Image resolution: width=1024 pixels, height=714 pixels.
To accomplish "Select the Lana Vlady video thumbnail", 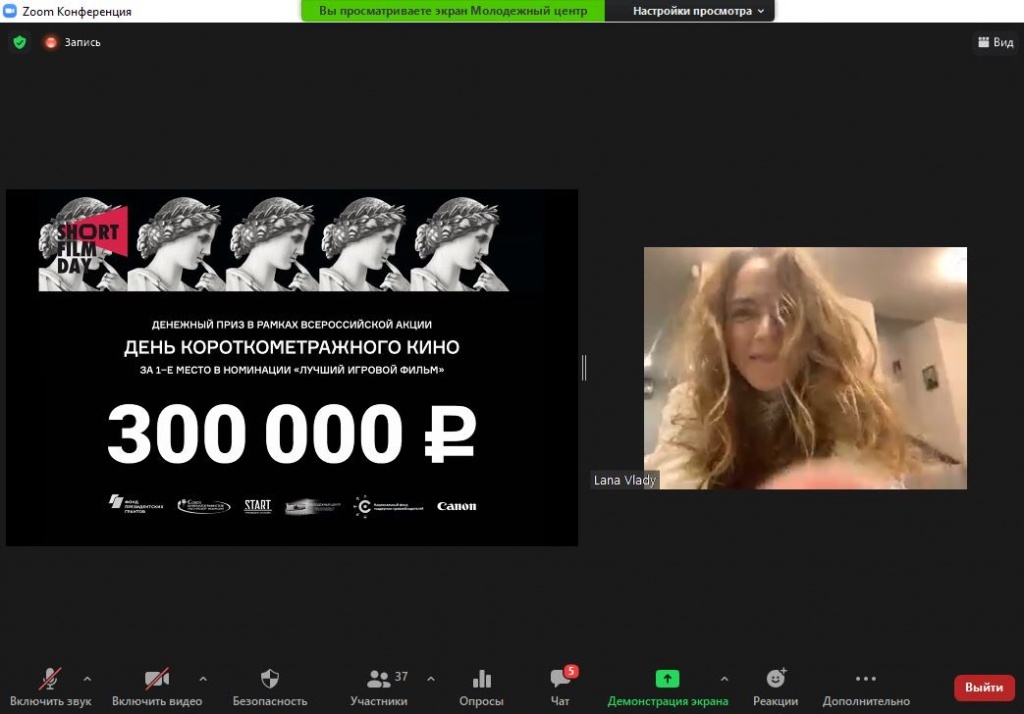I will [805, 368].
